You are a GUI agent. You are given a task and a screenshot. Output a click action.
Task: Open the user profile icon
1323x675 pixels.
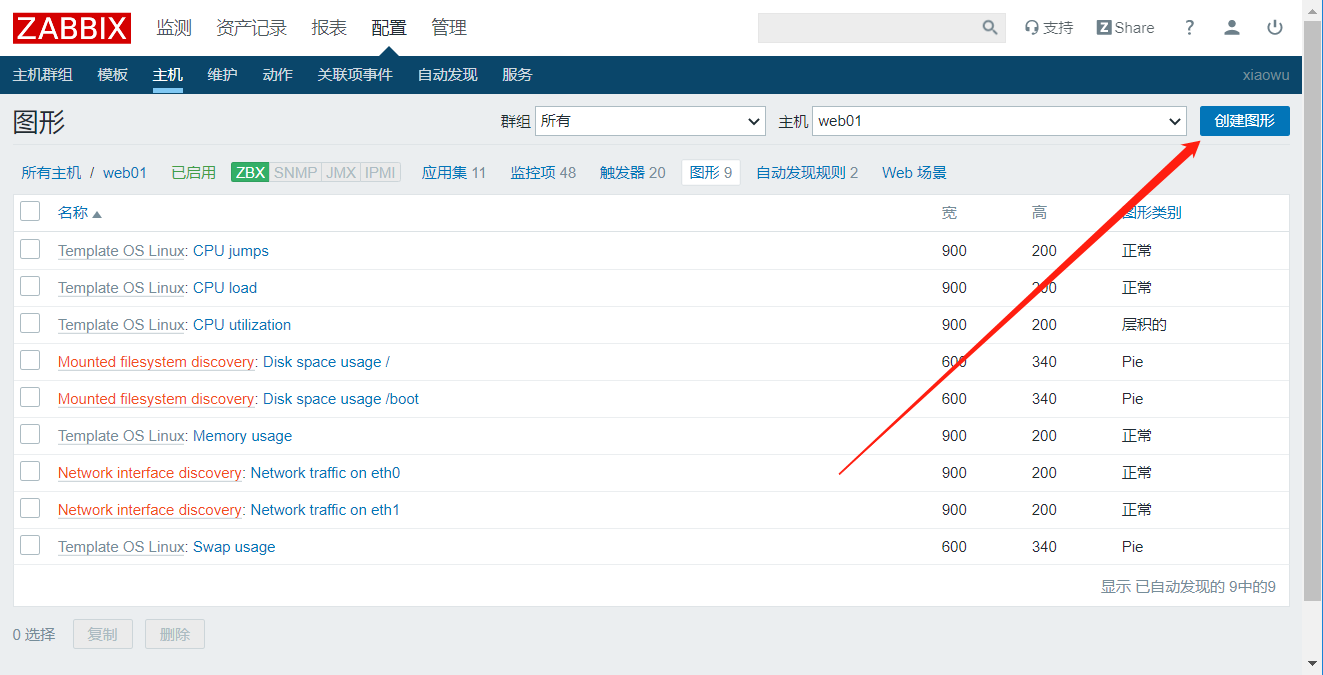1232,28
